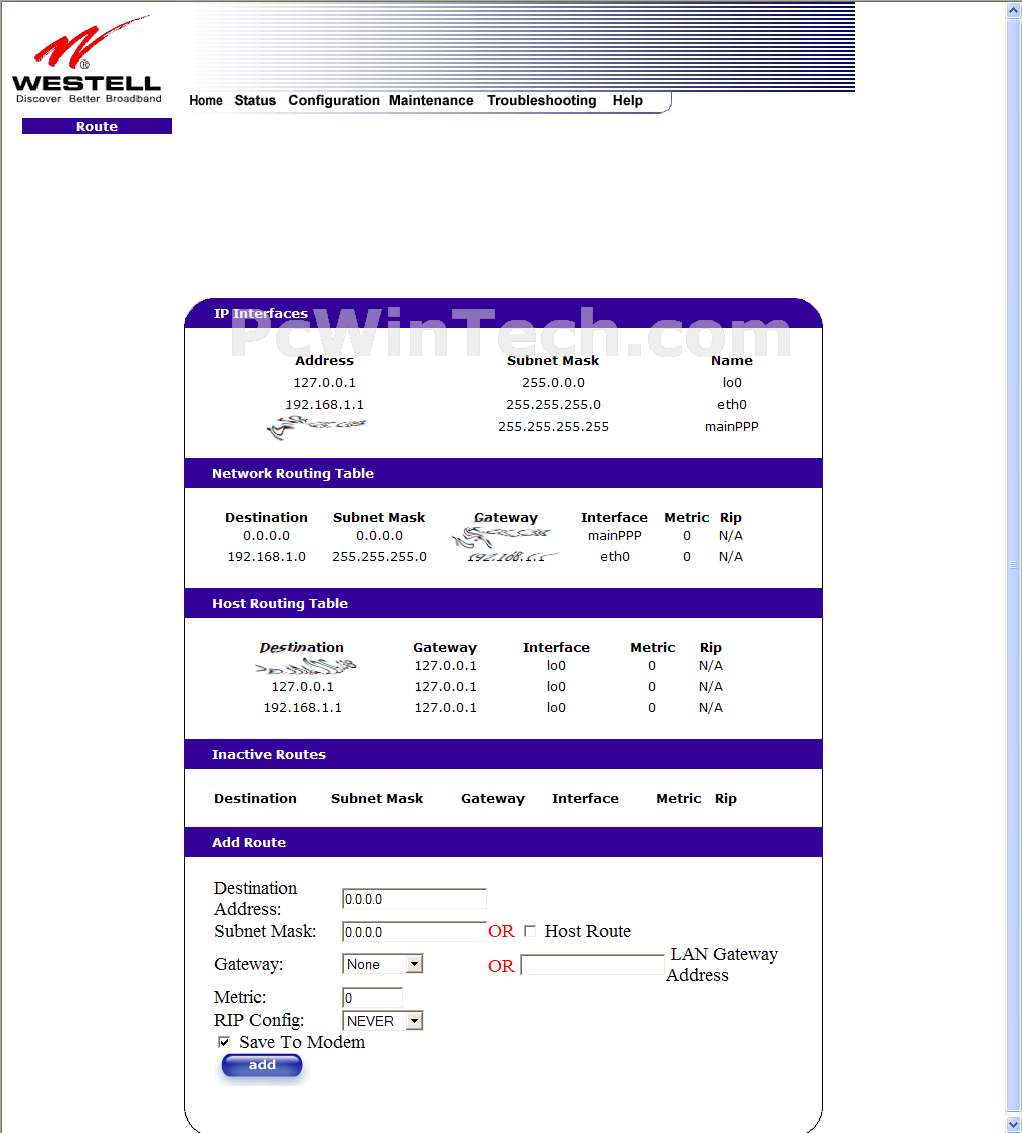Screen dimensions: 1022x1133
Task: Select the 127.0.0.1 address in IP Interfaces
Action: 325,383
